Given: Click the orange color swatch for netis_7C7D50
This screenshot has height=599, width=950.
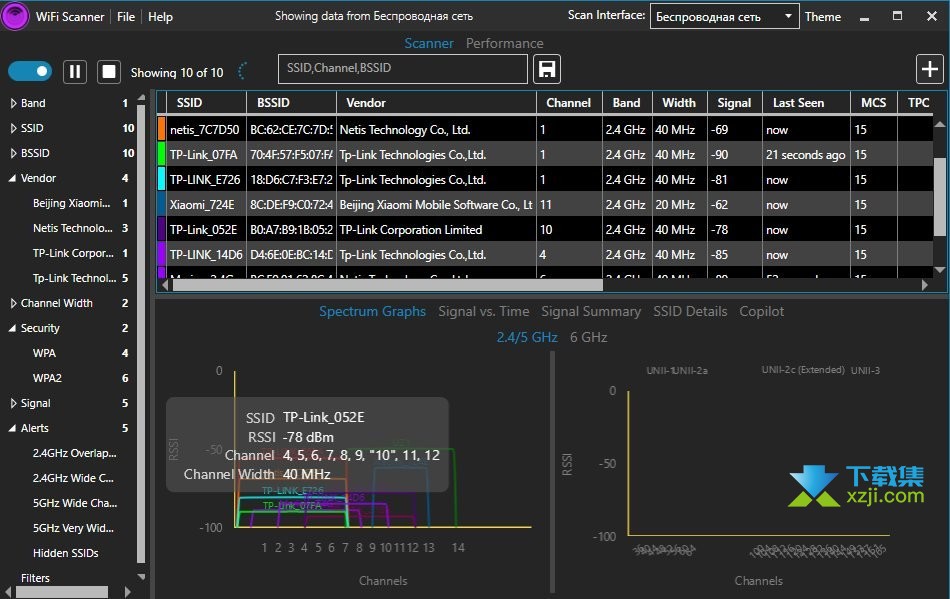Looking at the screenshot, I should pyautogui.click(x=162, y=129).
